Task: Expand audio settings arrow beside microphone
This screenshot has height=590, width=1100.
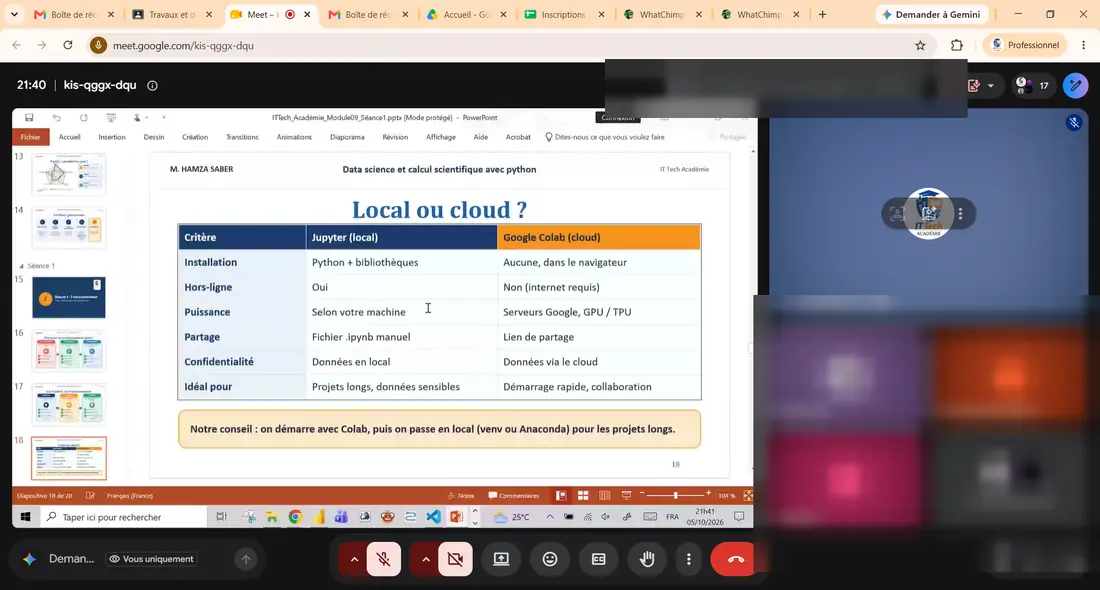Action: click(354, 559)
